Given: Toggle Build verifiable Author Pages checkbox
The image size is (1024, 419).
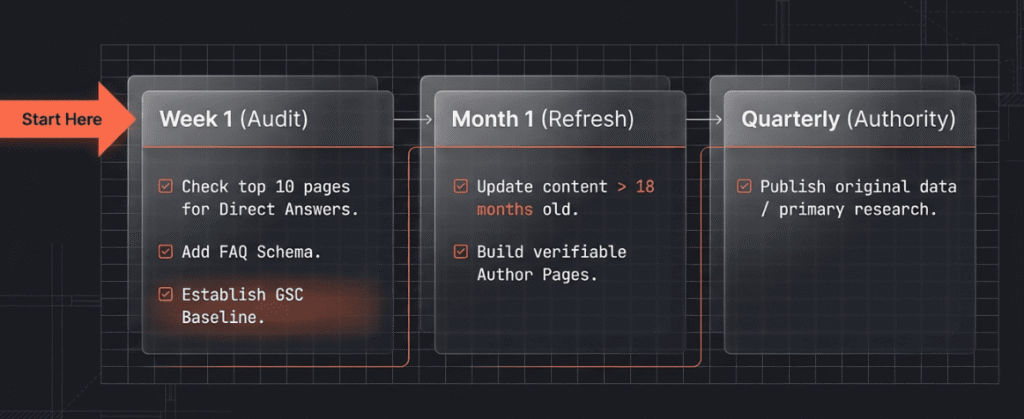Looking at the screenshot, I should tap(460, 252).
